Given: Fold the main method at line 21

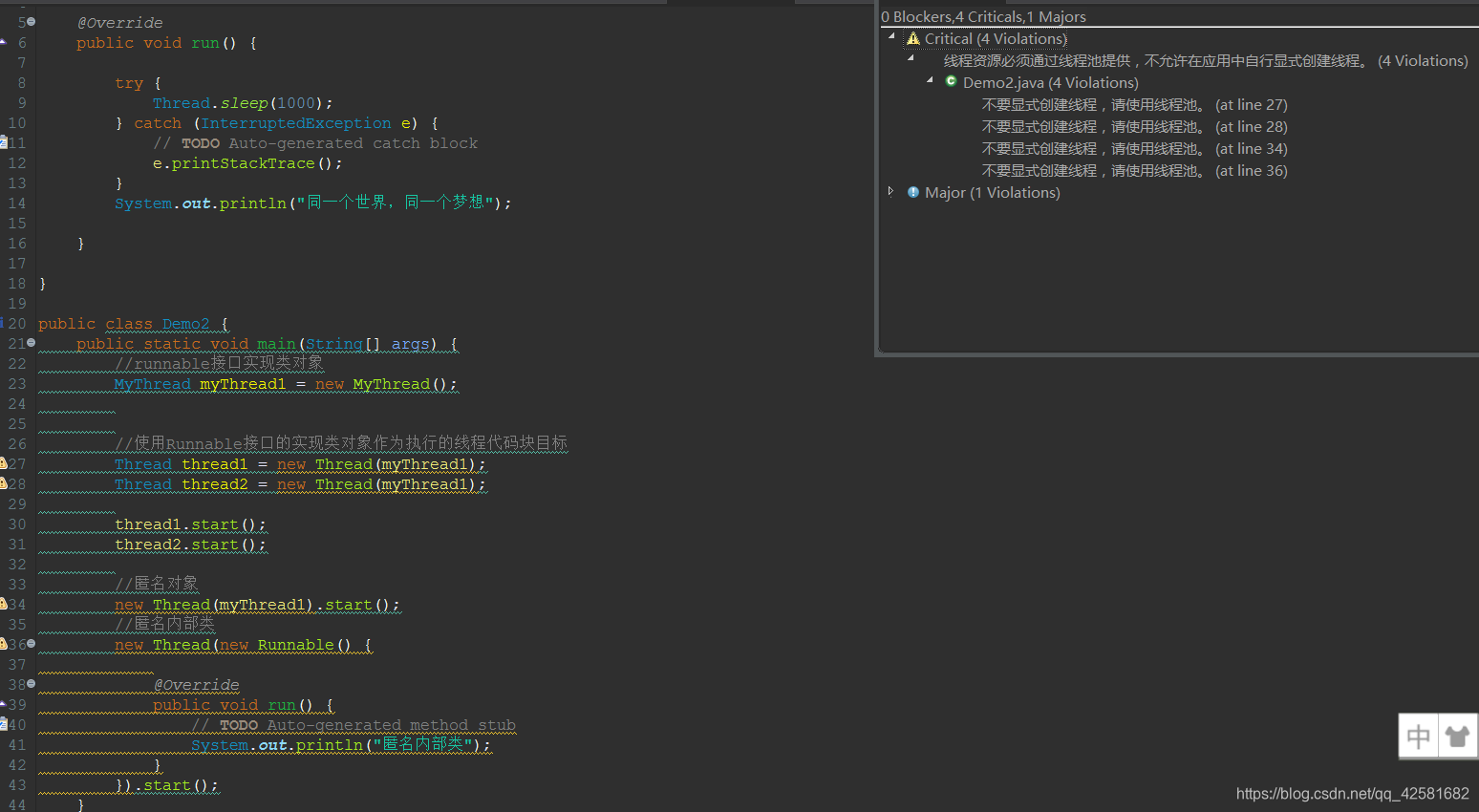Looking at the screenshot, I should pyautogui.click(x=32, y=342).
